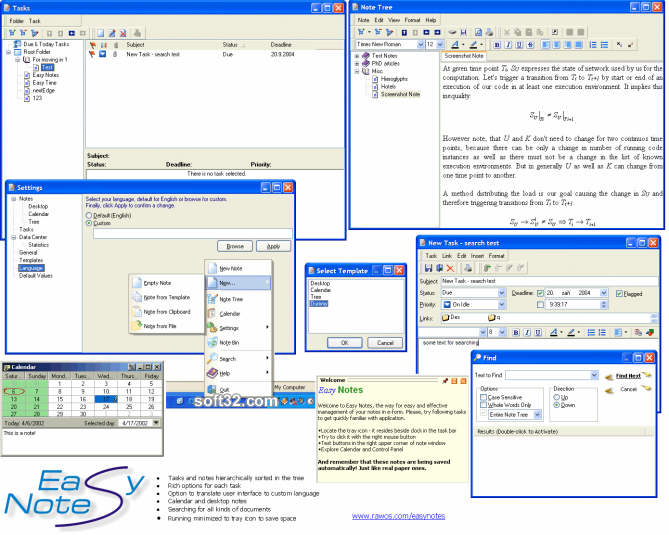Open the www.rawos.com/easynotes link
Image resolution: width=669 pixels, height=535 pixels.
(398, 516)
